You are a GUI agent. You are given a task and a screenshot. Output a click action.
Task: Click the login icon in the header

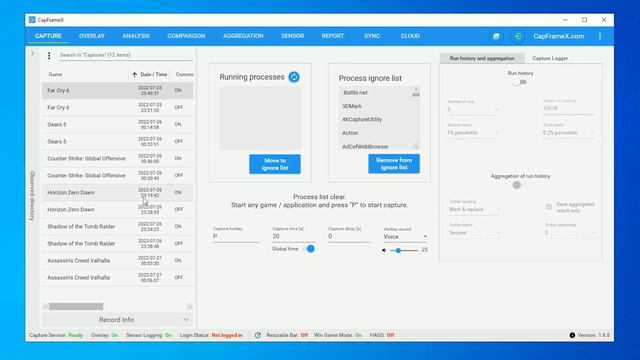[517, 36]
